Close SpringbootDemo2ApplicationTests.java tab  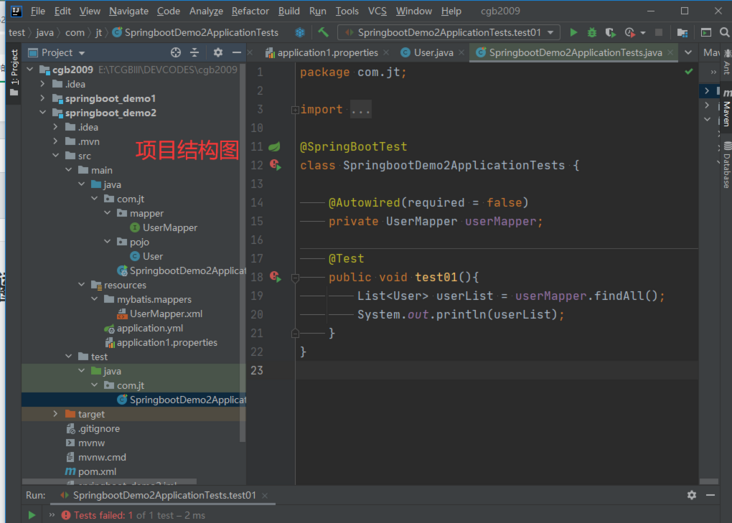671,53
